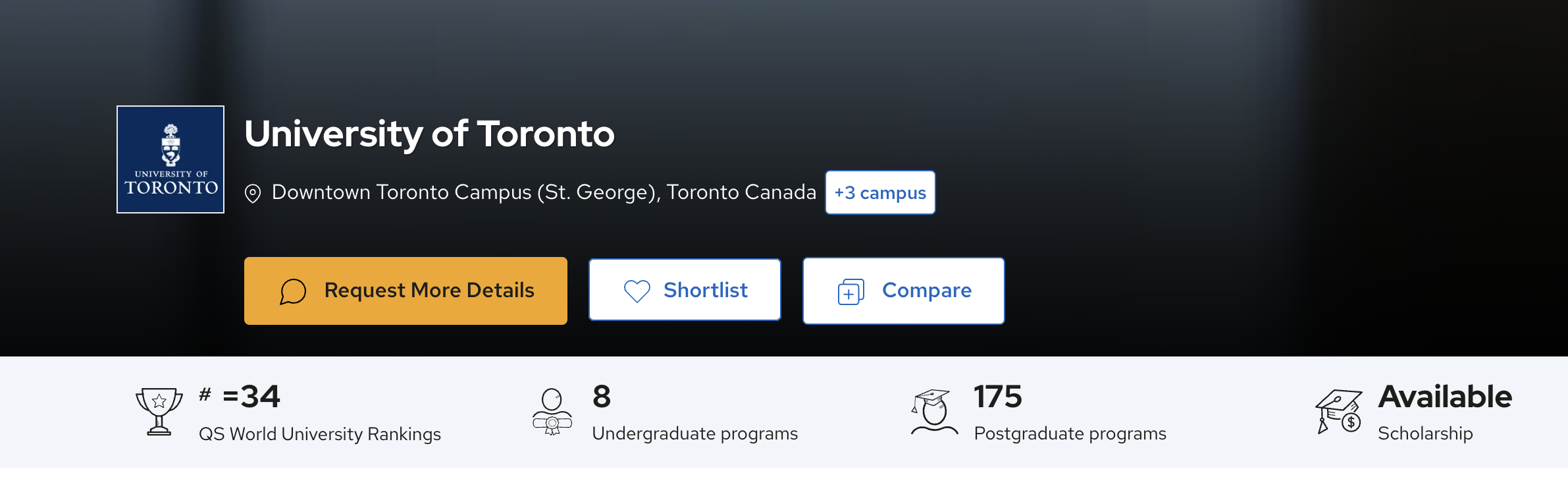Click the speech bubble icon

(293, 291)
